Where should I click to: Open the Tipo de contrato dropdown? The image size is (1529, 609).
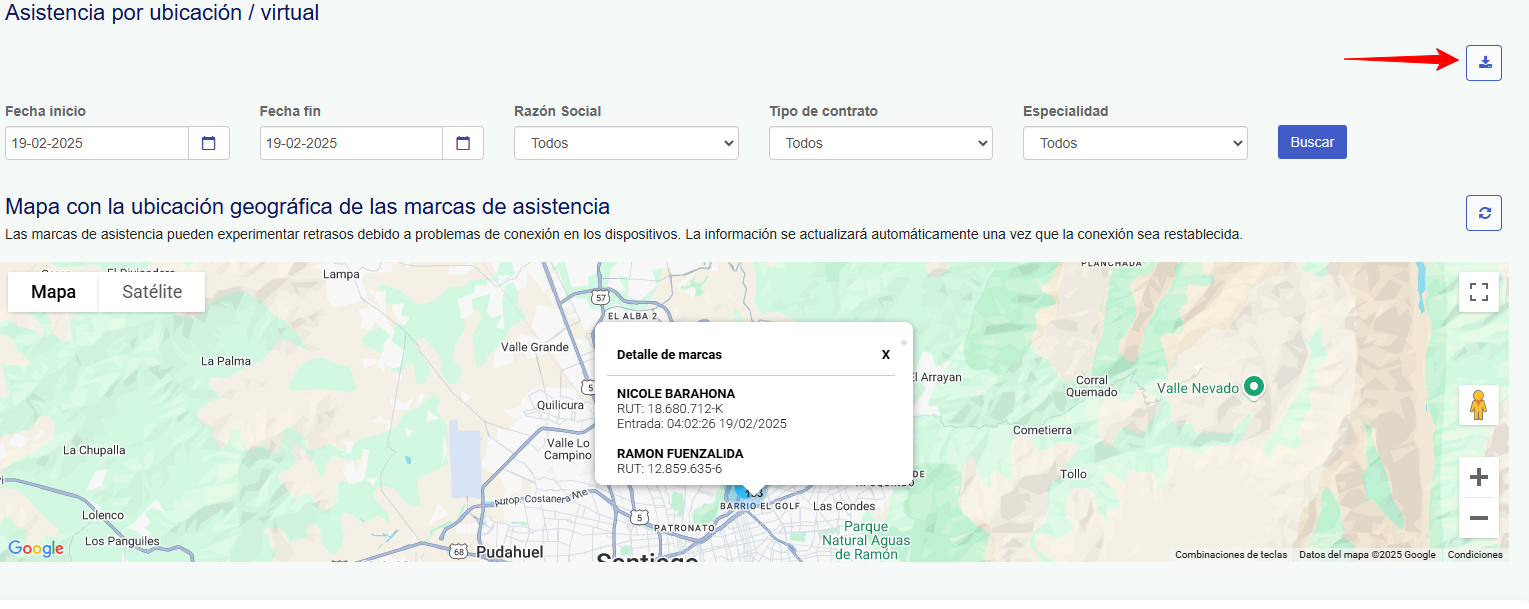[x=880, y=143]
